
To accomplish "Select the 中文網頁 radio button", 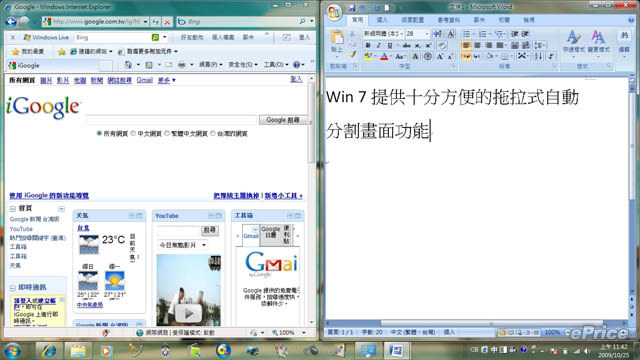I will (x=133, y=133).
